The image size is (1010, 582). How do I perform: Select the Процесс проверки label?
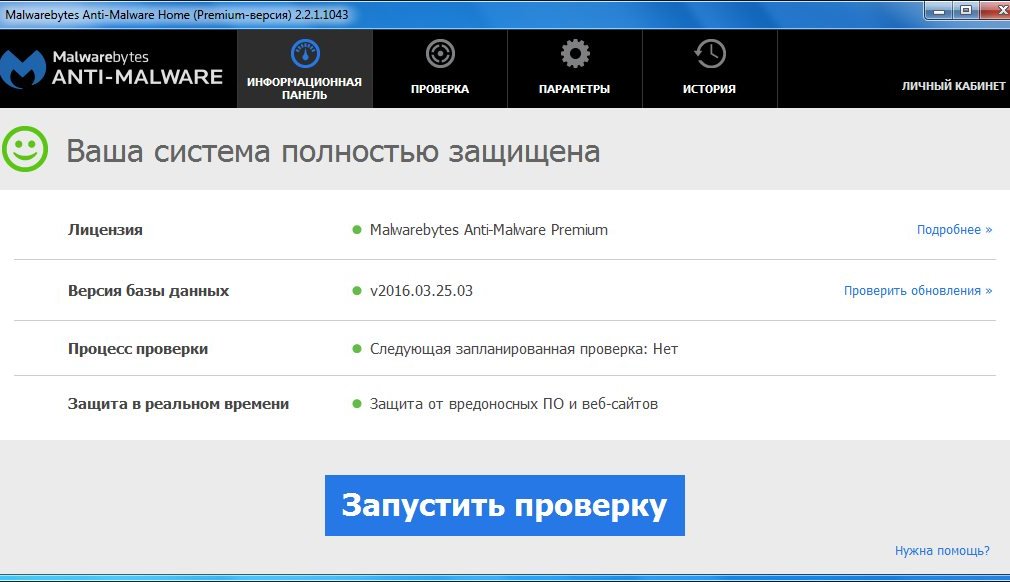[138, 349]
